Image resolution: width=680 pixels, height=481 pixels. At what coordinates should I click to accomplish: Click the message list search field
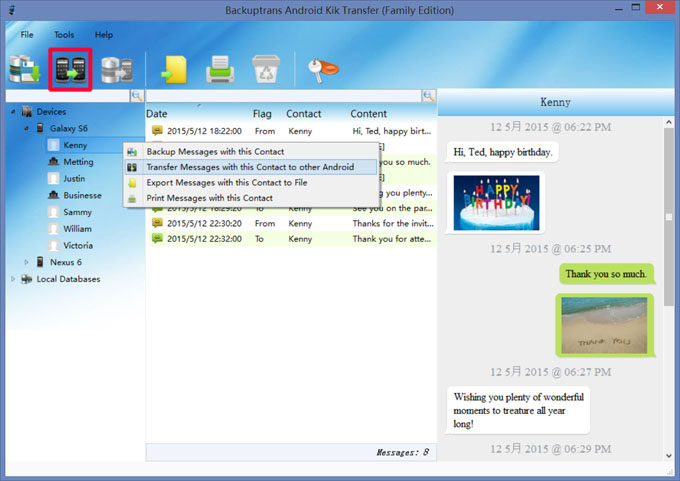(x=284, y=96)
